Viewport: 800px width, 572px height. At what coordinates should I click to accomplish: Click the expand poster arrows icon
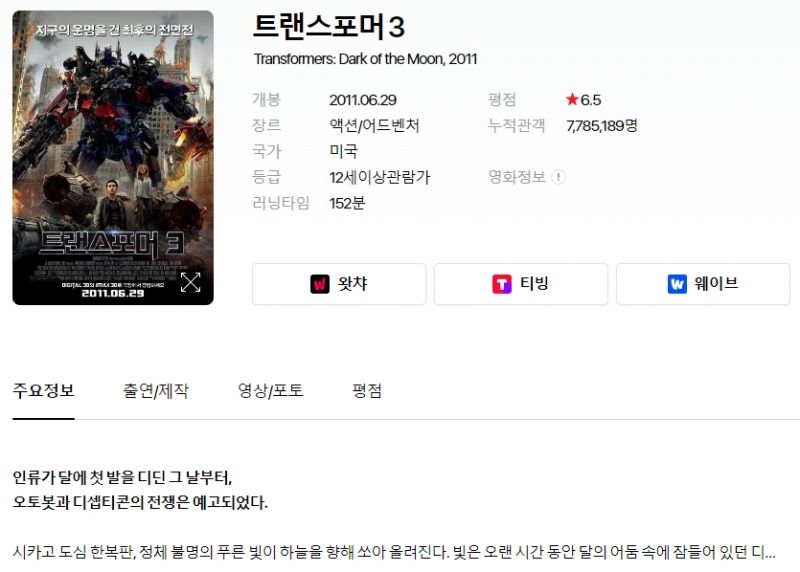point(190,282)
